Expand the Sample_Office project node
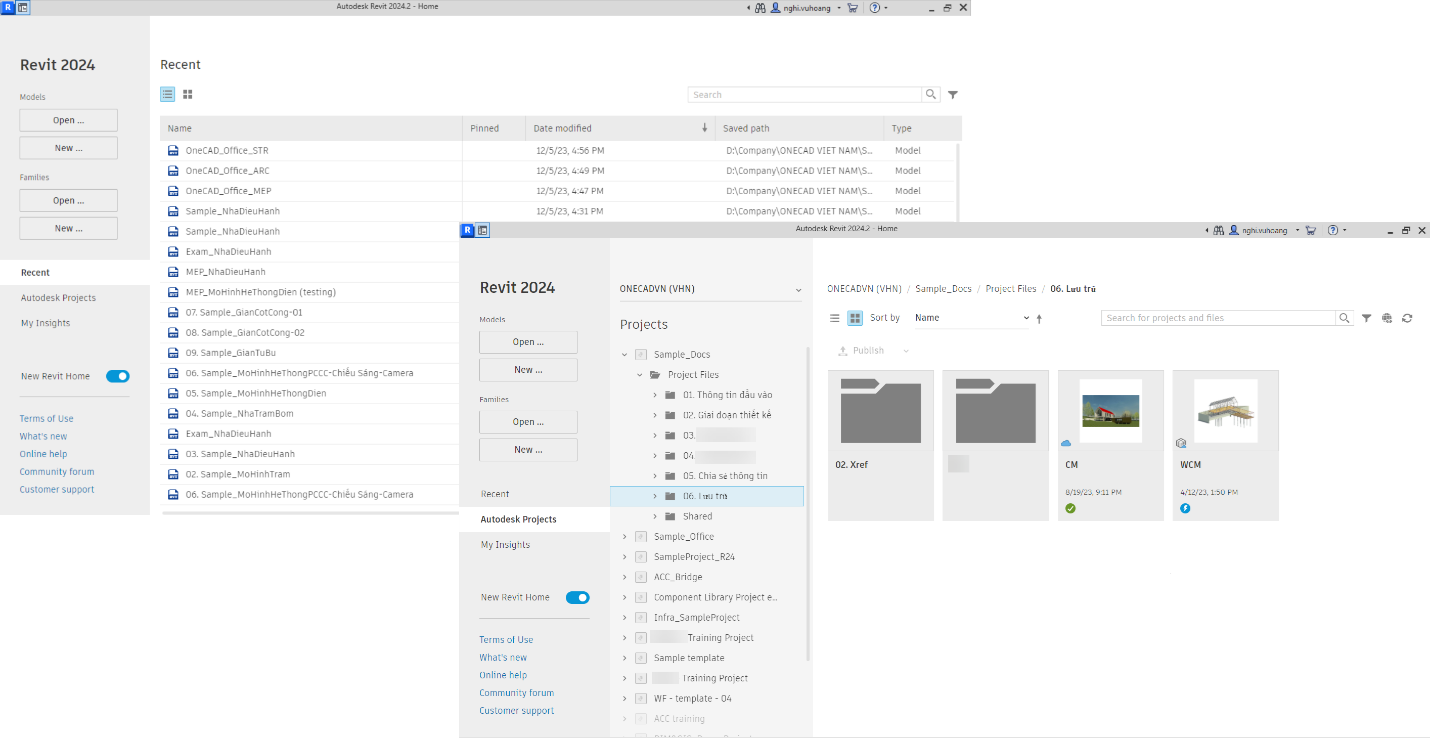The width and height of the screenshot is (1430, 738). 624,537
